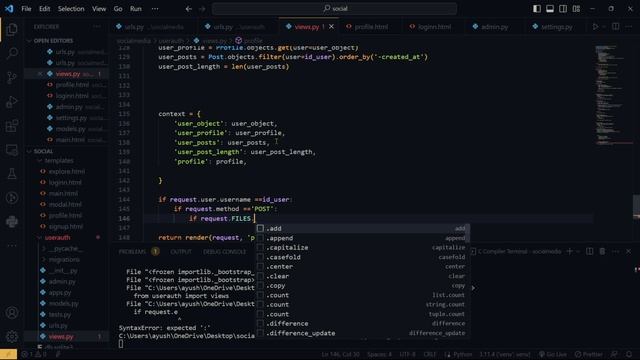The image size is (640, 360).
Task: Open the Accounts menu icon
Action: coord(12,313)
